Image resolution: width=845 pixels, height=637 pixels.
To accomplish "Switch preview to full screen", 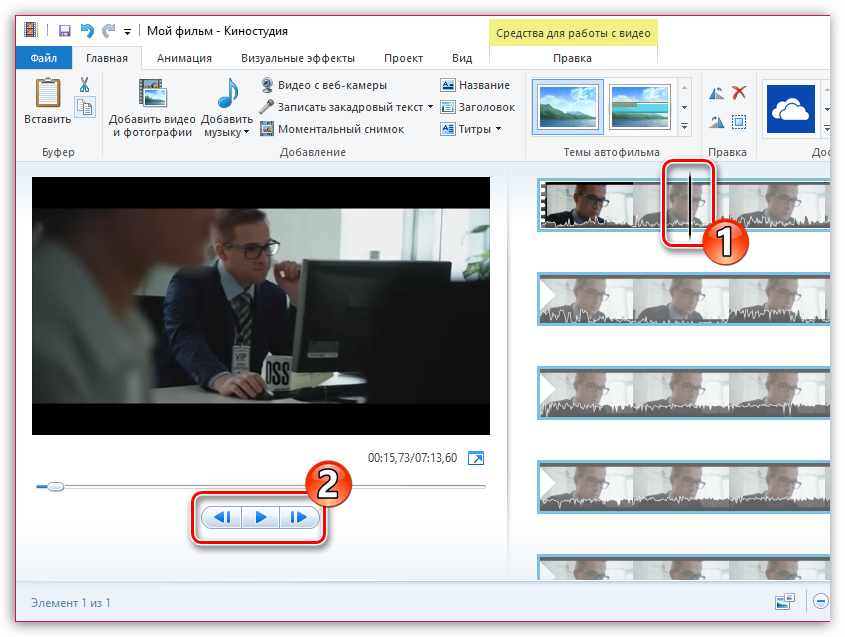I will pyautogui.click(x=476, y=458).
